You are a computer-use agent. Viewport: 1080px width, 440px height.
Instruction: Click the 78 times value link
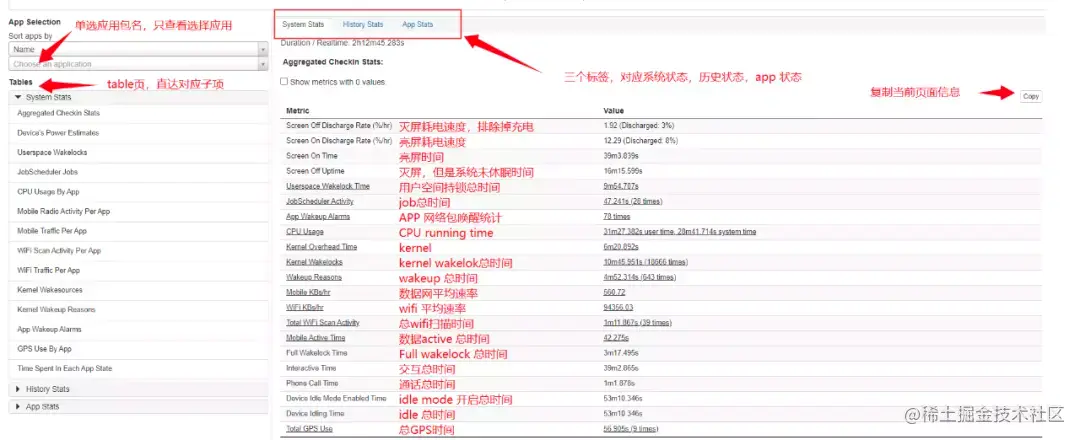(616, 216)
